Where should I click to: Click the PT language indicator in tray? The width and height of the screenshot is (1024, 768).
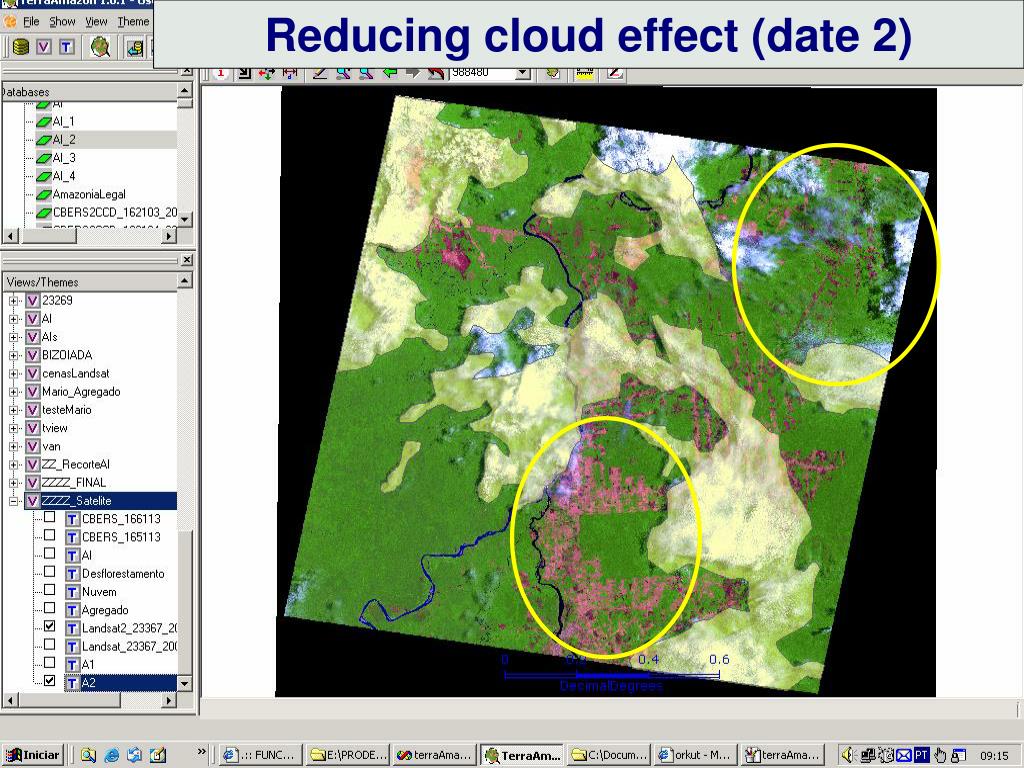coord(921,756)
